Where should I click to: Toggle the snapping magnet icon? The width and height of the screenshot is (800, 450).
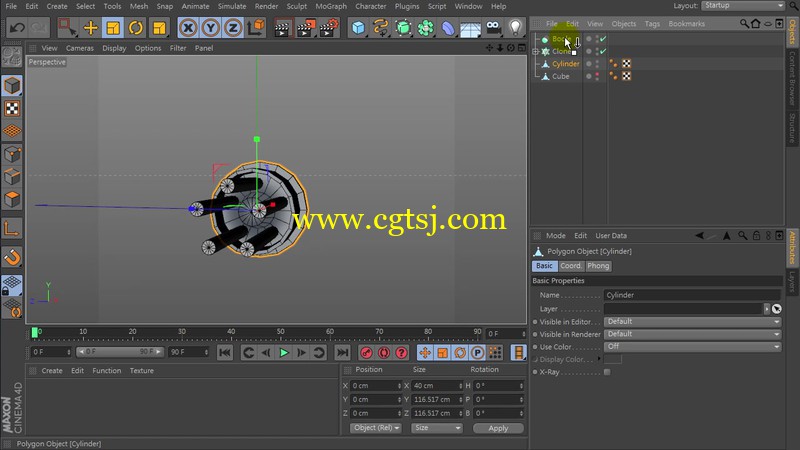pyautogui.click(x=12, y=257)
